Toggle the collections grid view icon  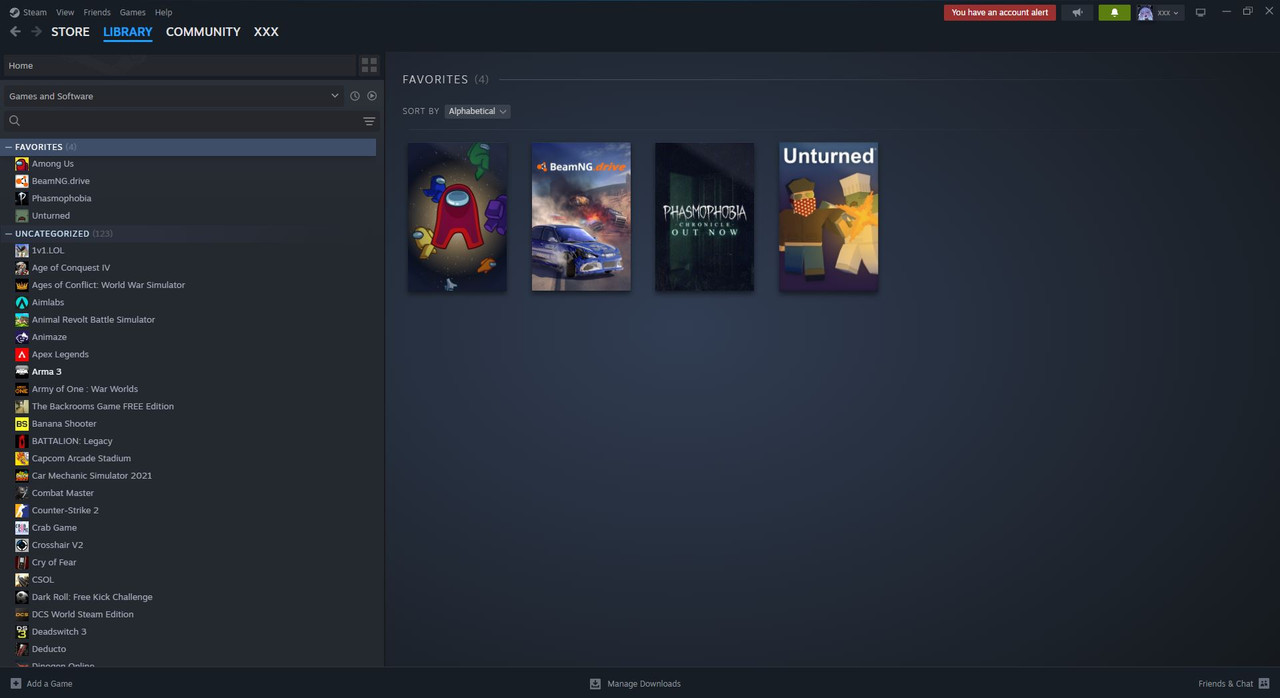tap(369, 65)
